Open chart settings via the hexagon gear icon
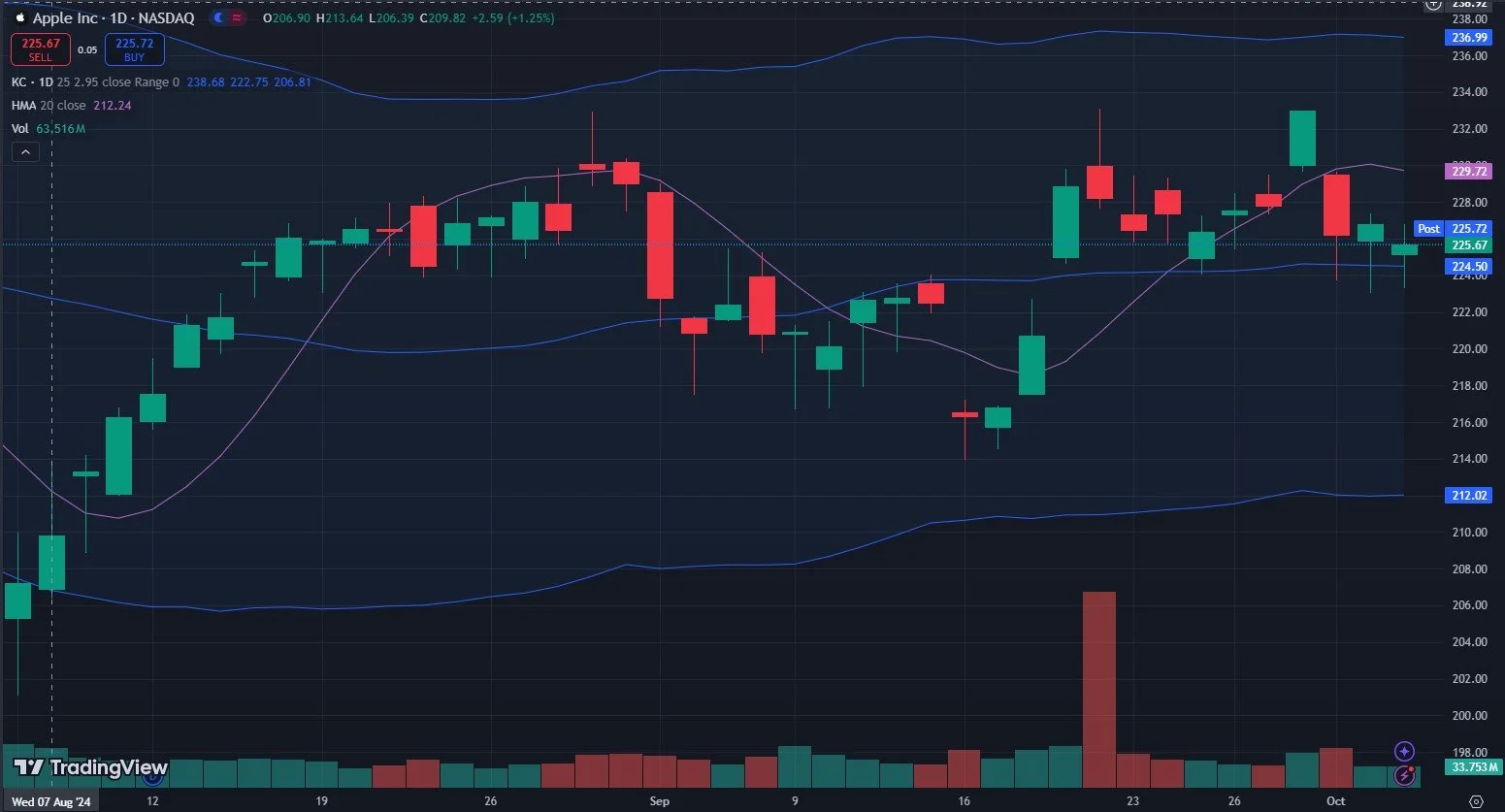 [x=1476, y=801]
